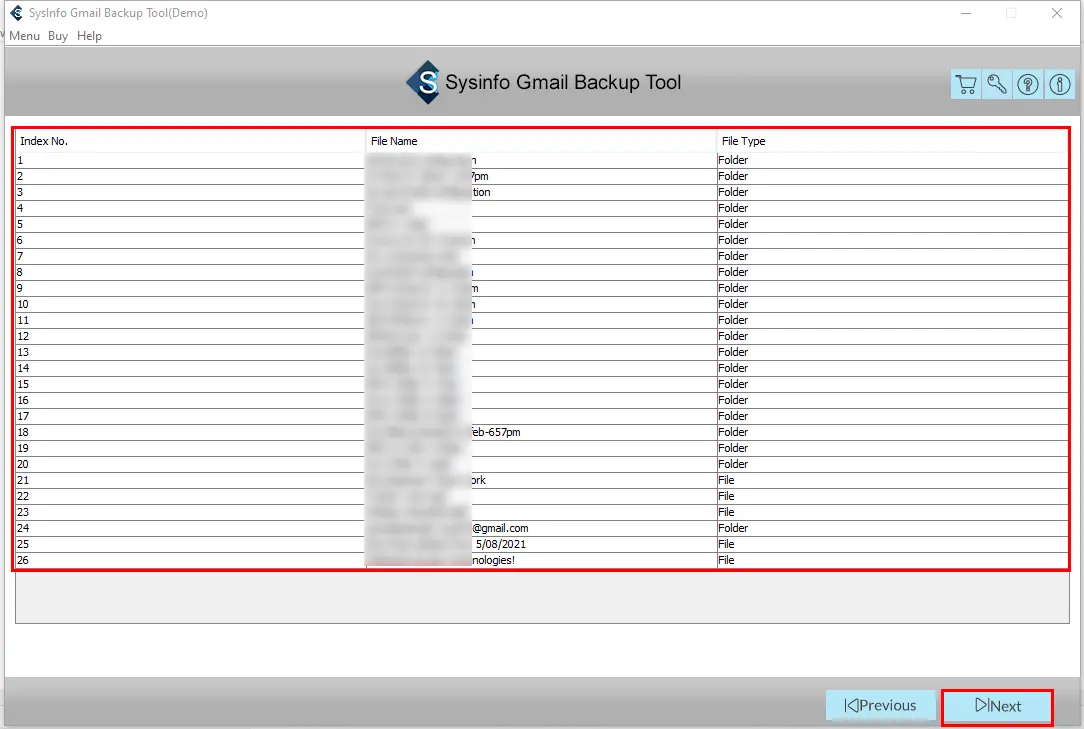Open the shopping cart purchase icon
The width and height of the screenshot is (1084, 729).
click(966, 84)
